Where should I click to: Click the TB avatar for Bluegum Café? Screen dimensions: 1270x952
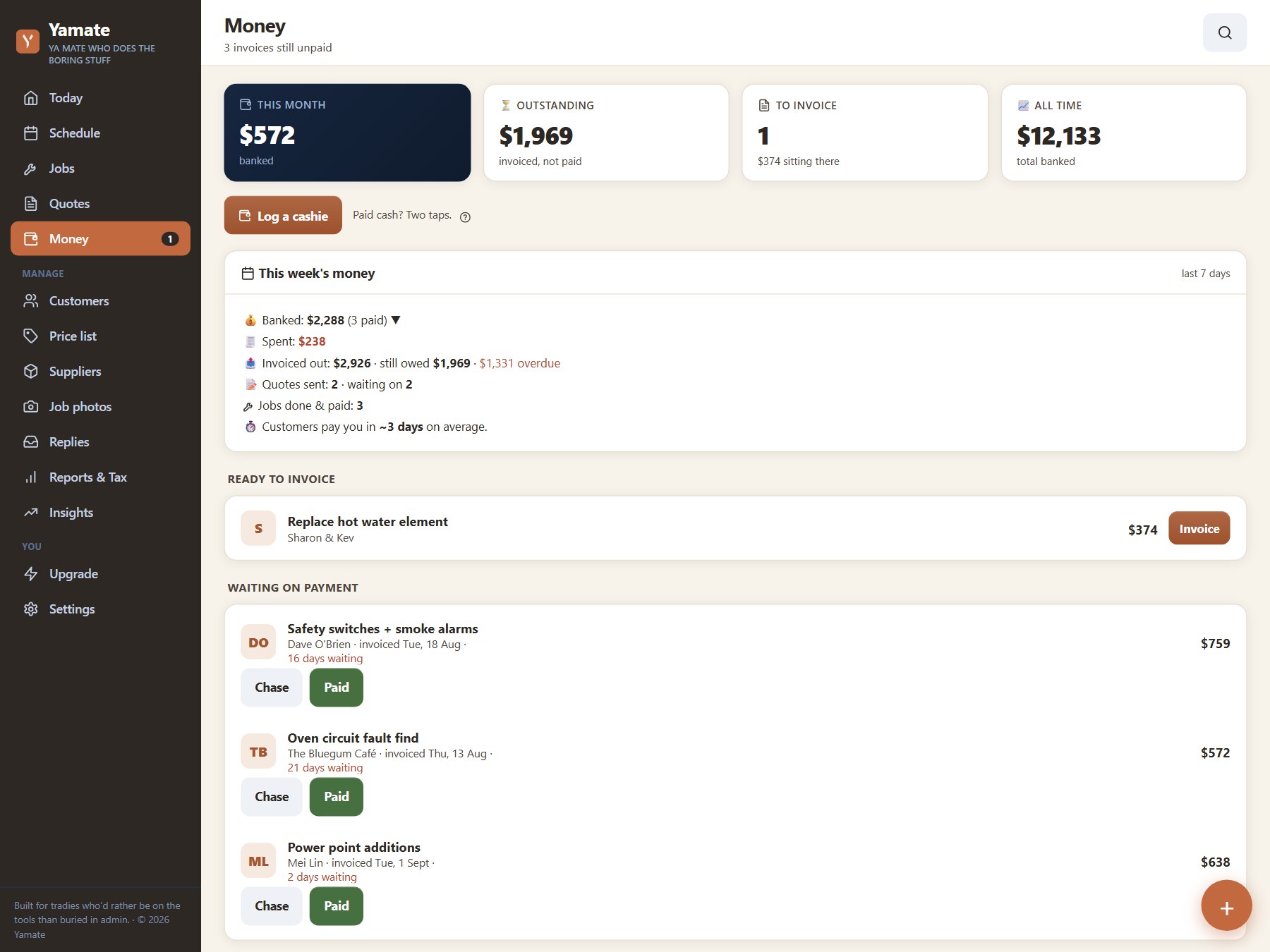(258, 752)
